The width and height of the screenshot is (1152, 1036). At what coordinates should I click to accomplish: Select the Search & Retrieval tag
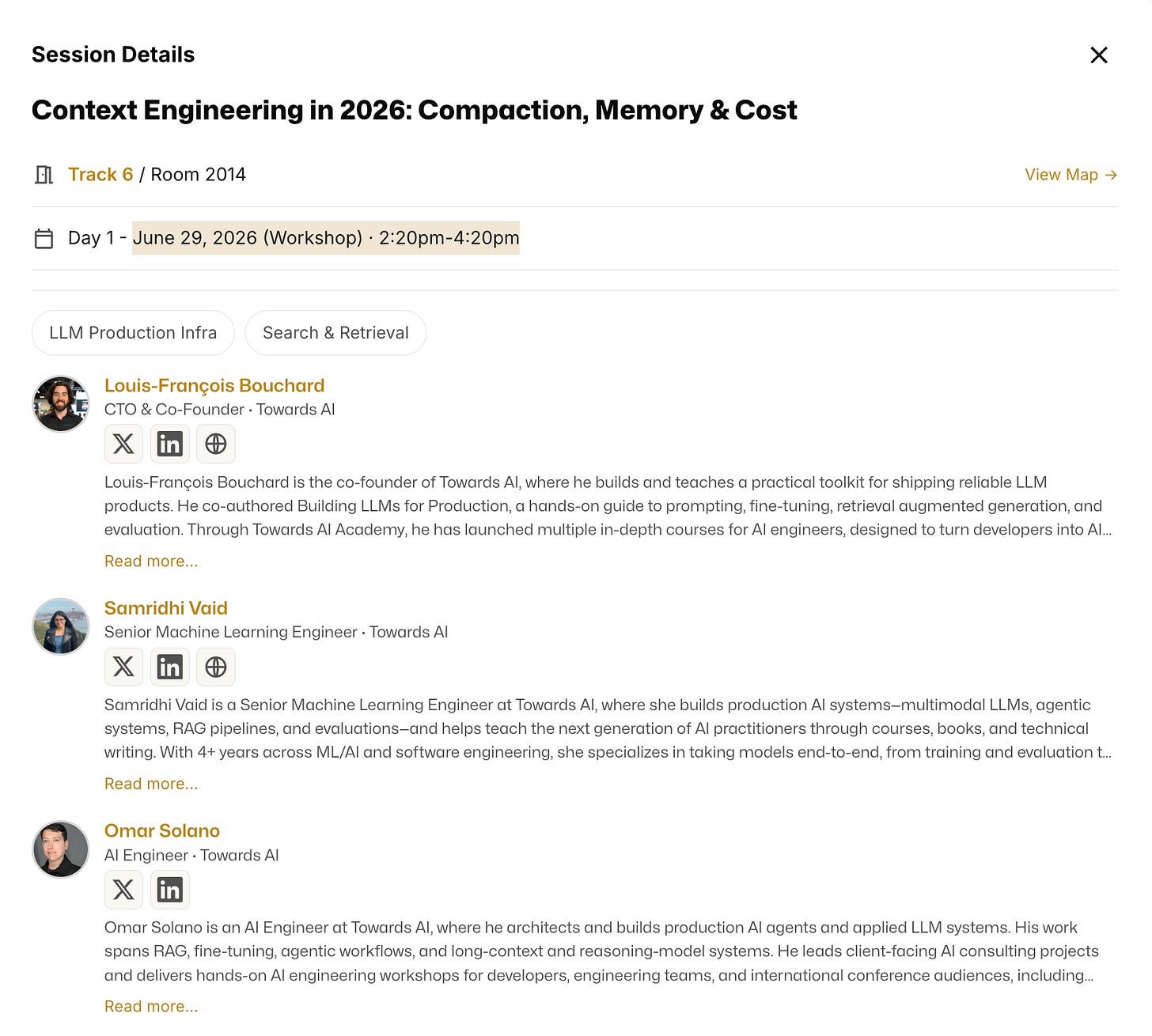[335, 333]
